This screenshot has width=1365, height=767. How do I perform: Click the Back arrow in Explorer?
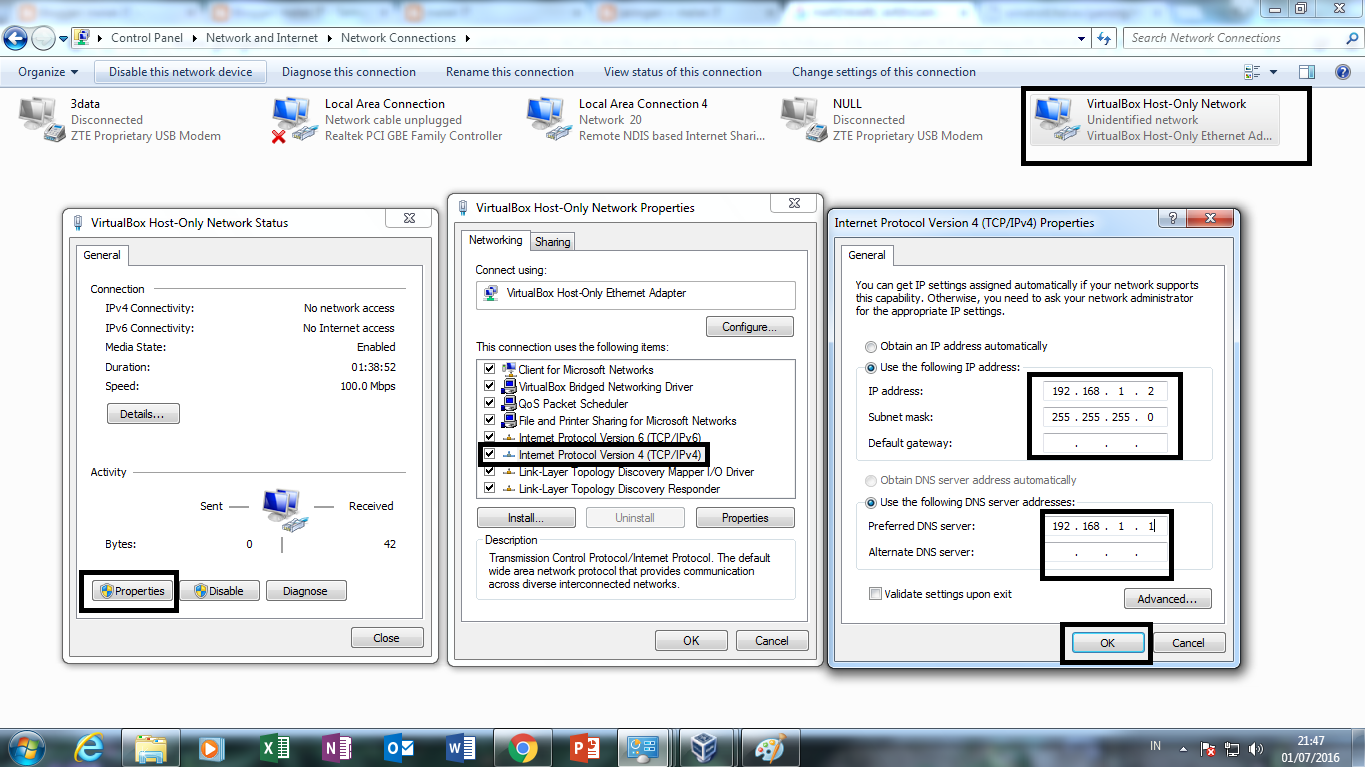16,39
